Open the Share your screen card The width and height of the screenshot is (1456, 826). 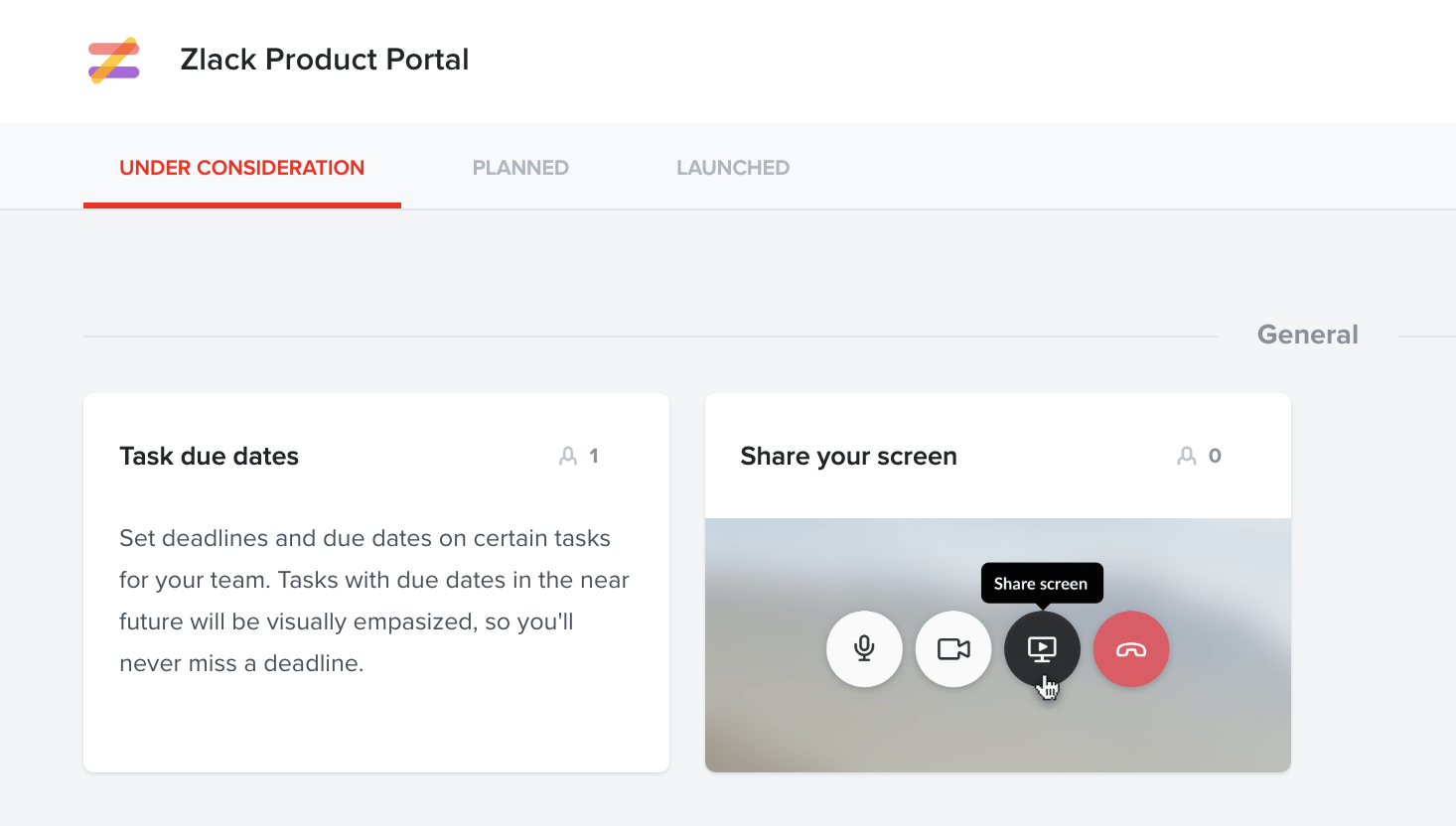coord(848,456)
